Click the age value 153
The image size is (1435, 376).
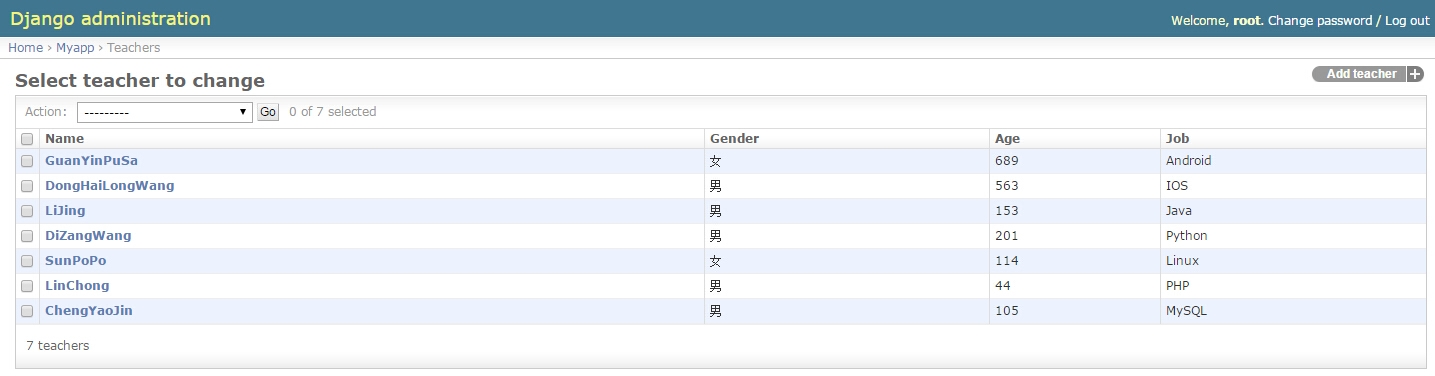coord(1007,211)
